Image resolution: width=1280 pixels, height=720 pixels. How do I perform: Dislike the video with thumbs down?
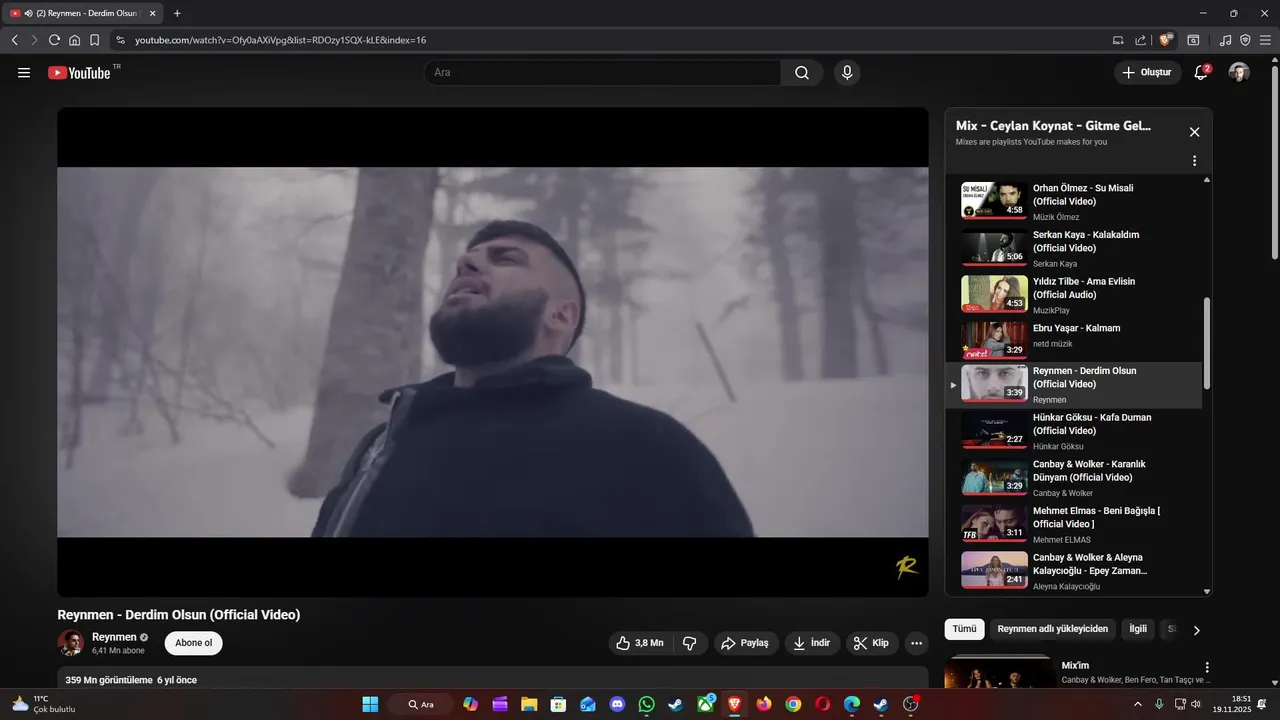690,643
